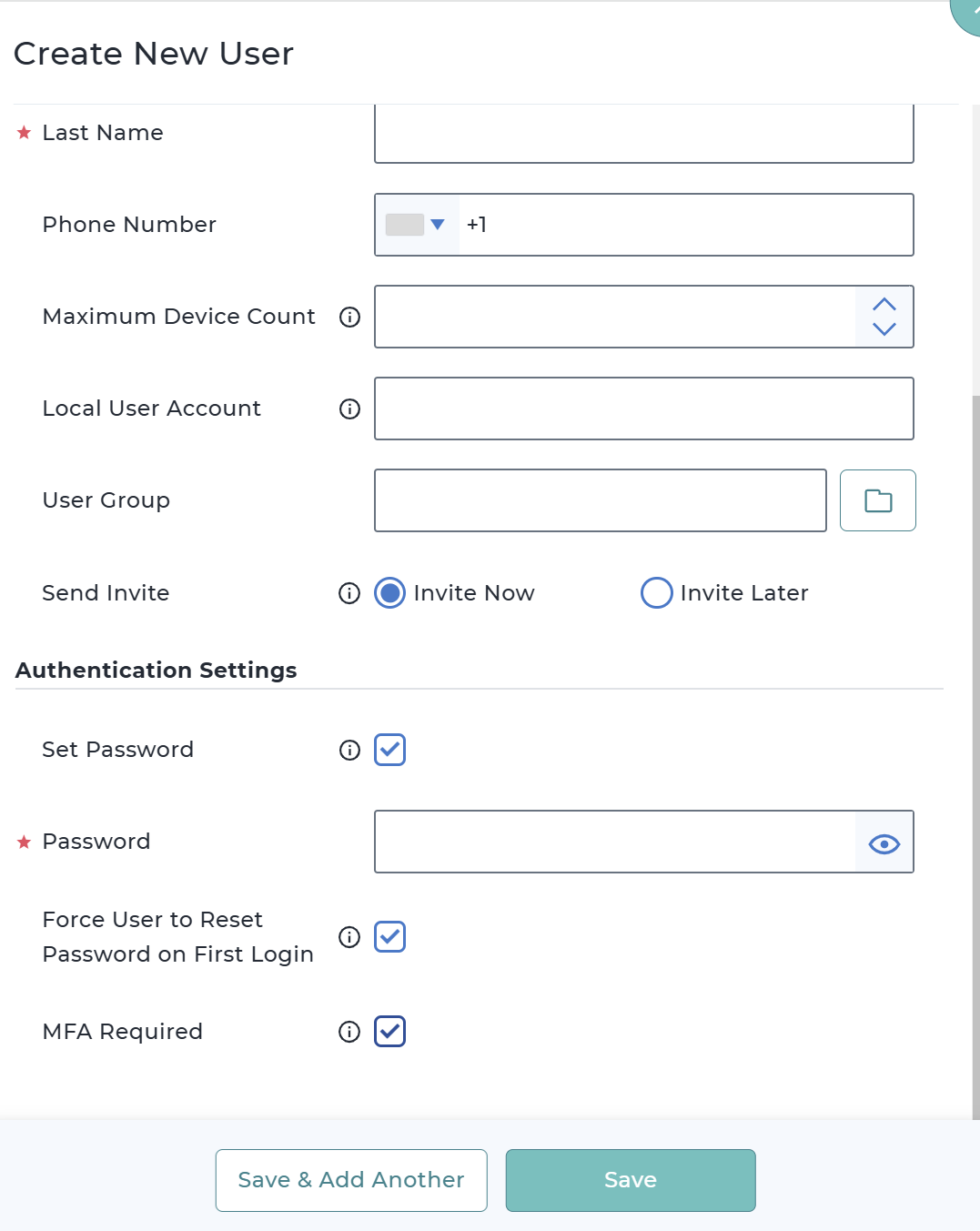Select the Invite Now radio option
Image resolution: width=980 pixels, height=1231 pixels.
click(x=390, y=593)
